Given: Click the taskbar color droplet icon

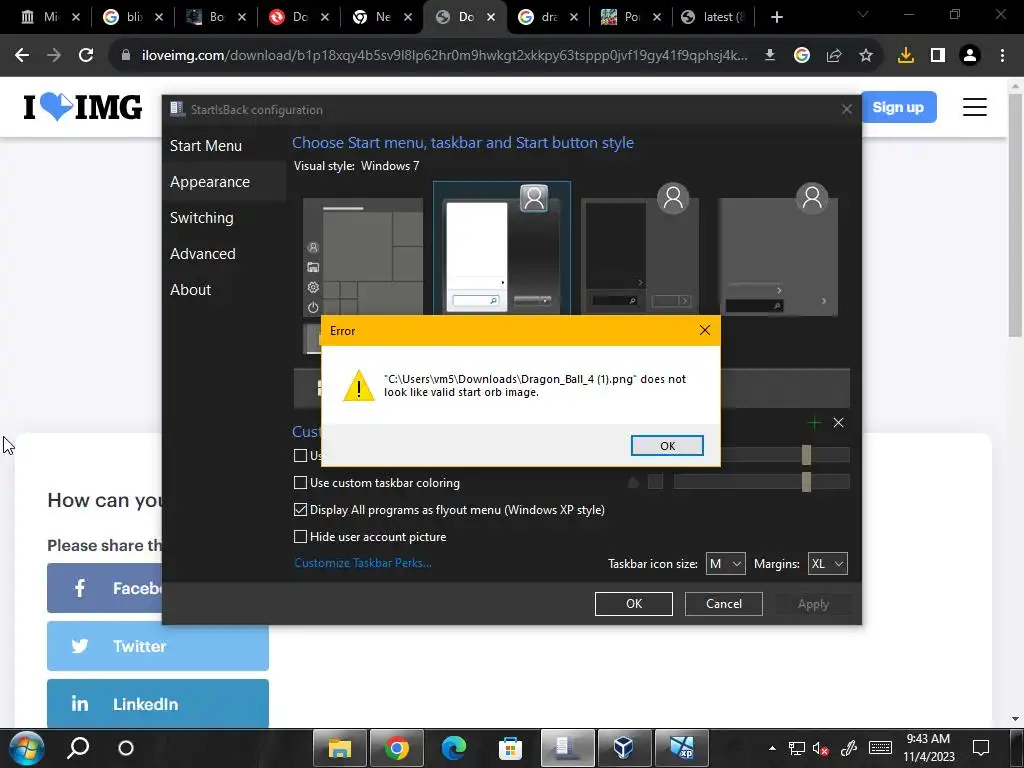Looking at the screenshot, I should (x=633, y=483).
